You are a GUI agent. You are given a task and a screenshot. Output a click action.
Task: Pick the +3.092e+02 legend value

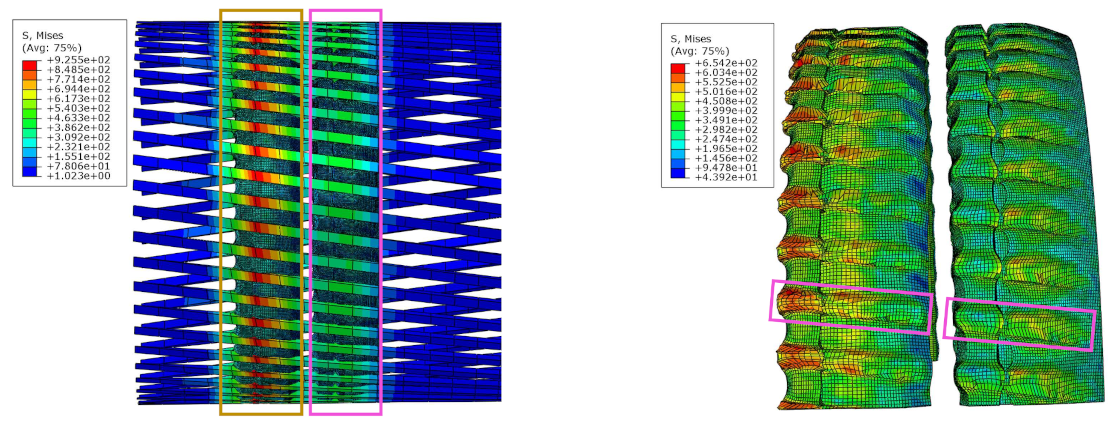pyautogui.click(x=77, y=137)
